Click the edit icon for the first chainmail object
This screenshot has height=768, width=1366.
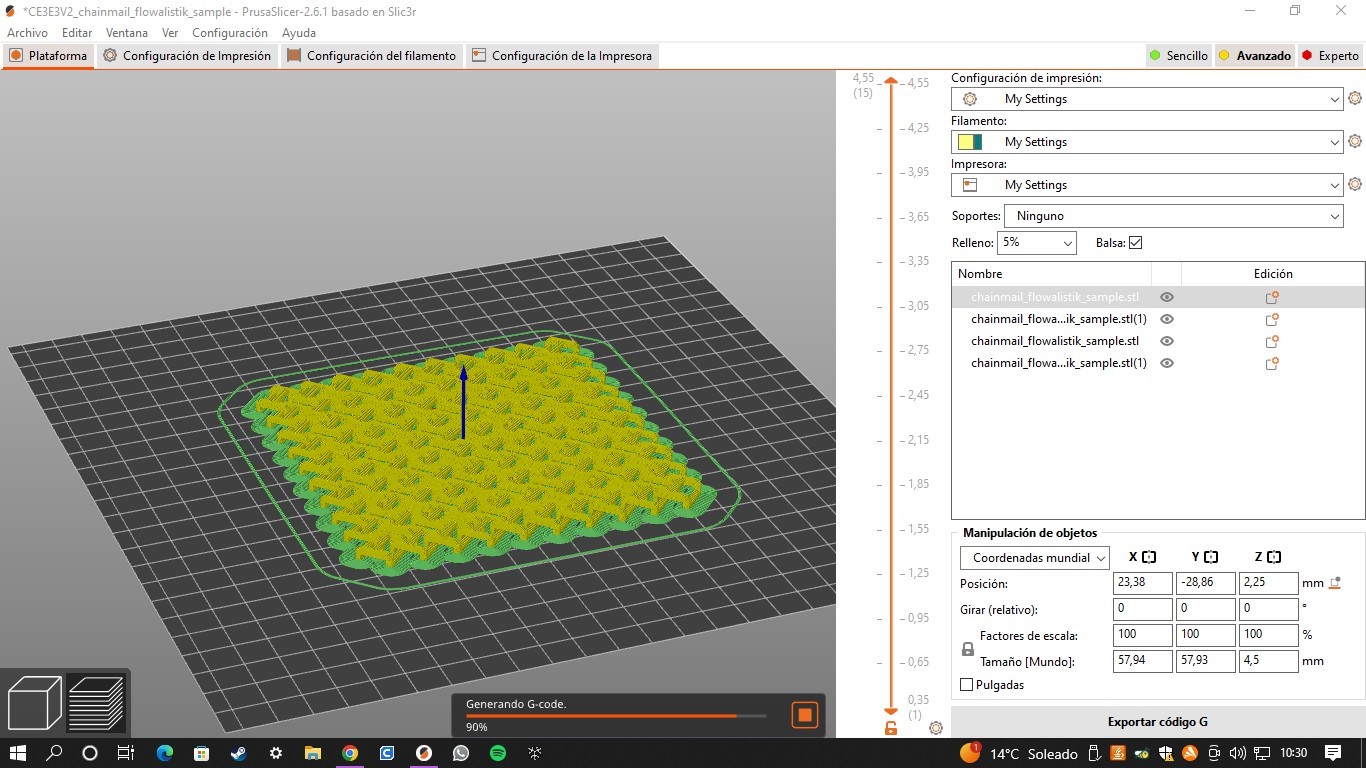(x=1272, y=298)
